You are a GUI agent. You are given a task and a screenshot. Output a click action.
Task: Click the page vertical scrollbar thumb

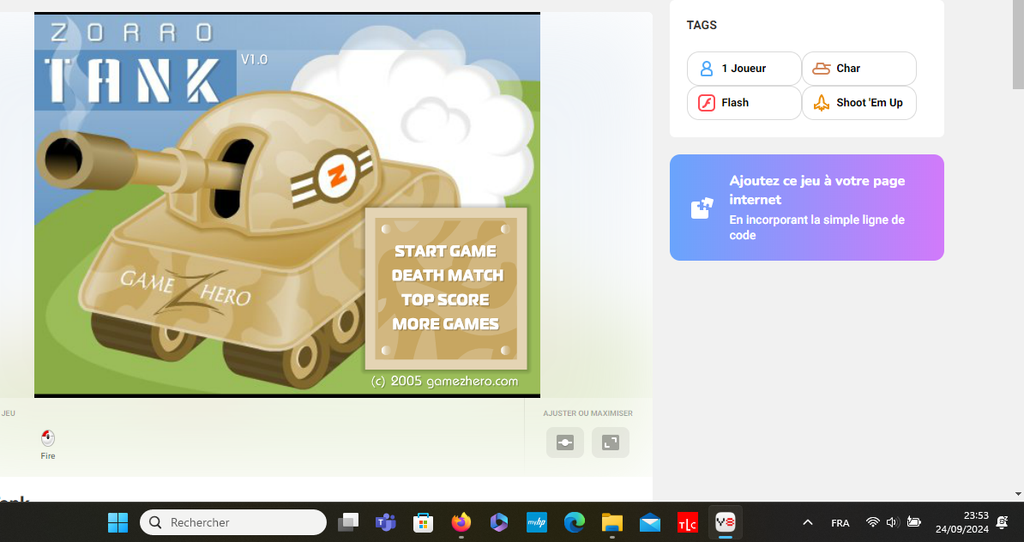1018,44
